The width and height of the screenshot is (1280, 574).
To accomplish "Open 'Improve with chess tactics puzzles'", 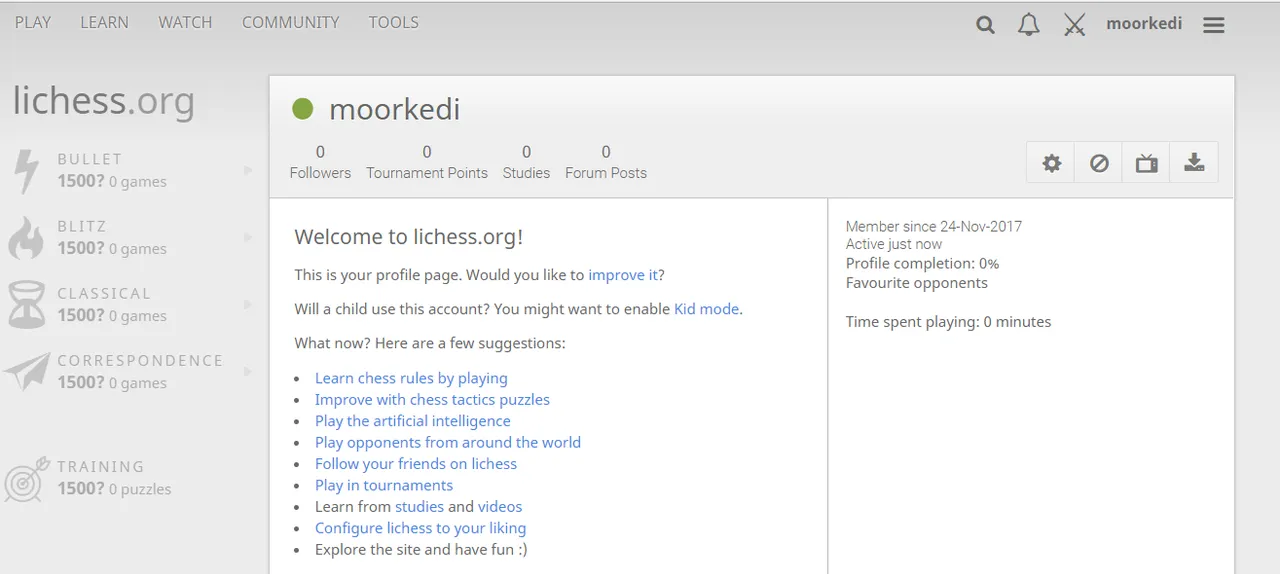I will [x=432, y=399].
